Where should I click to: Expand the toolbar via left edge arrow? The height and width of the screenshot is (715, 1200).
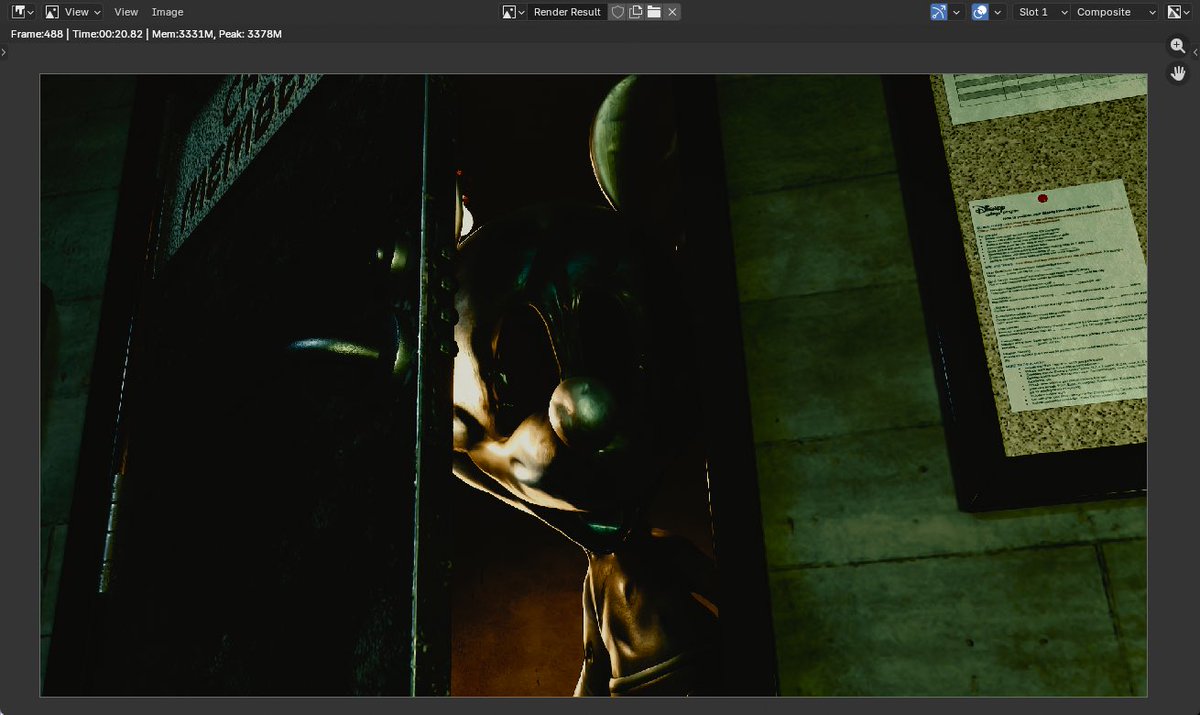click(x=4, y=51)
